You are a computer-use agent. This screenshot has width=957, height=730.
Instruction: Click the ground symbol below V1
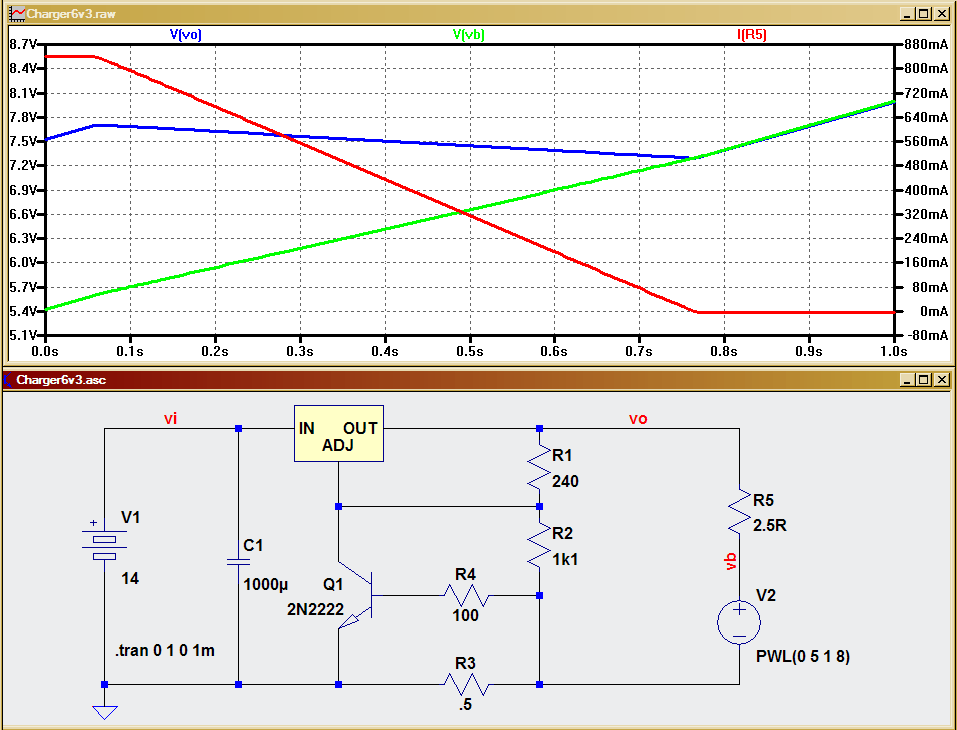[x=104, y=712]
